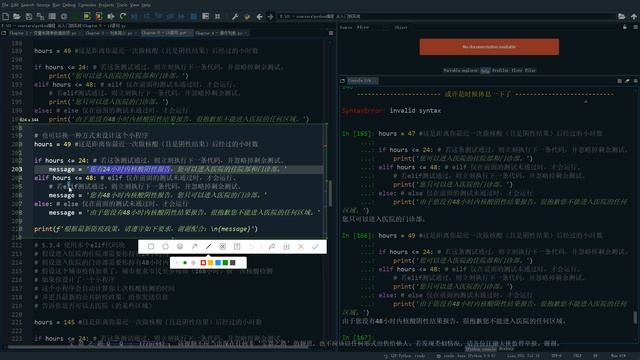Select mosaic tool in screenshot toolbar
The image size is (640, 360).
pos(222,247)
